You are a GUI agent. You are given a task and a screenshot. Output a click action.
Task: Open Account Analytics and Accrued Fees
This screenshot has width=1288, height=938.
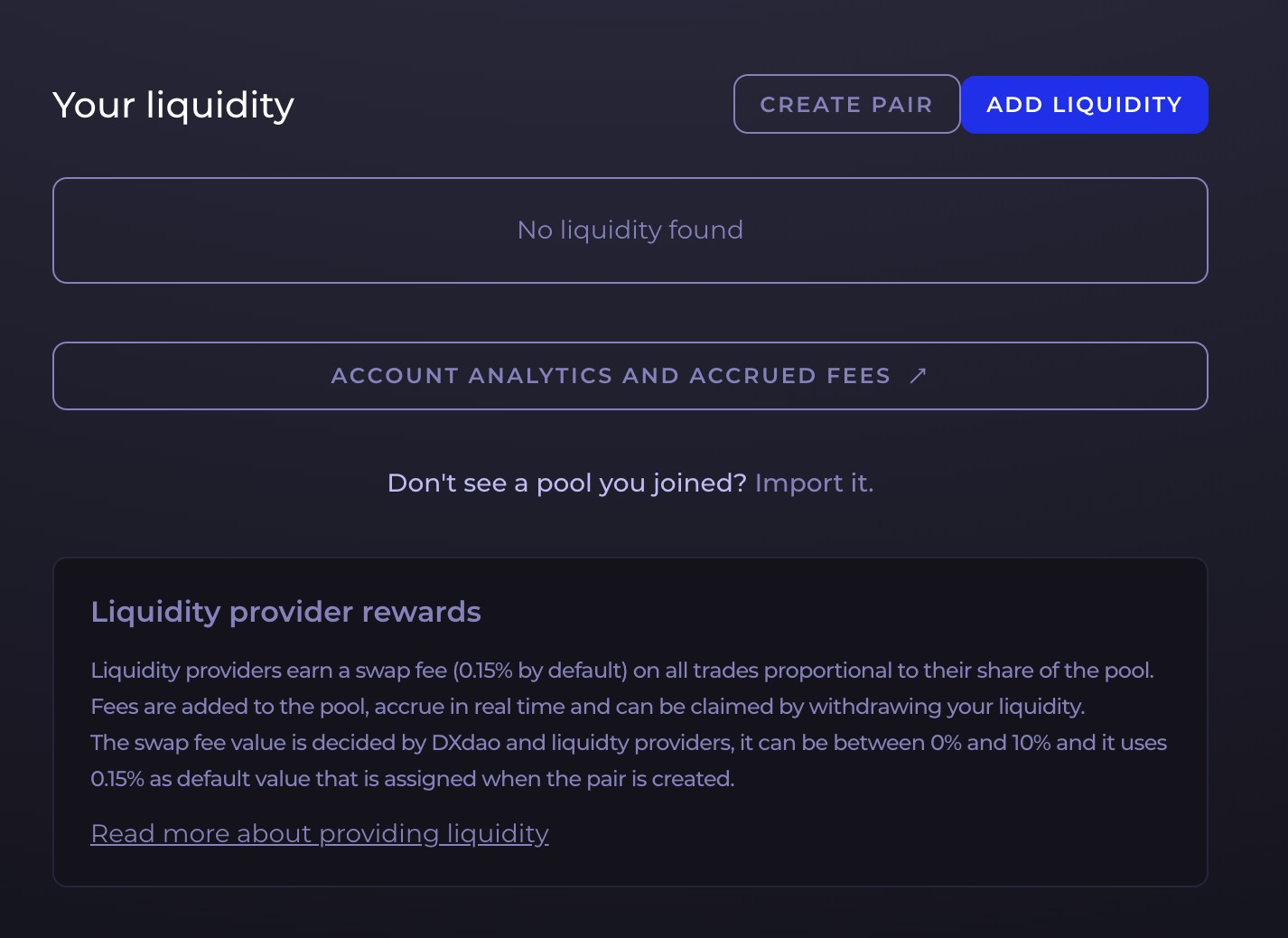630,376
